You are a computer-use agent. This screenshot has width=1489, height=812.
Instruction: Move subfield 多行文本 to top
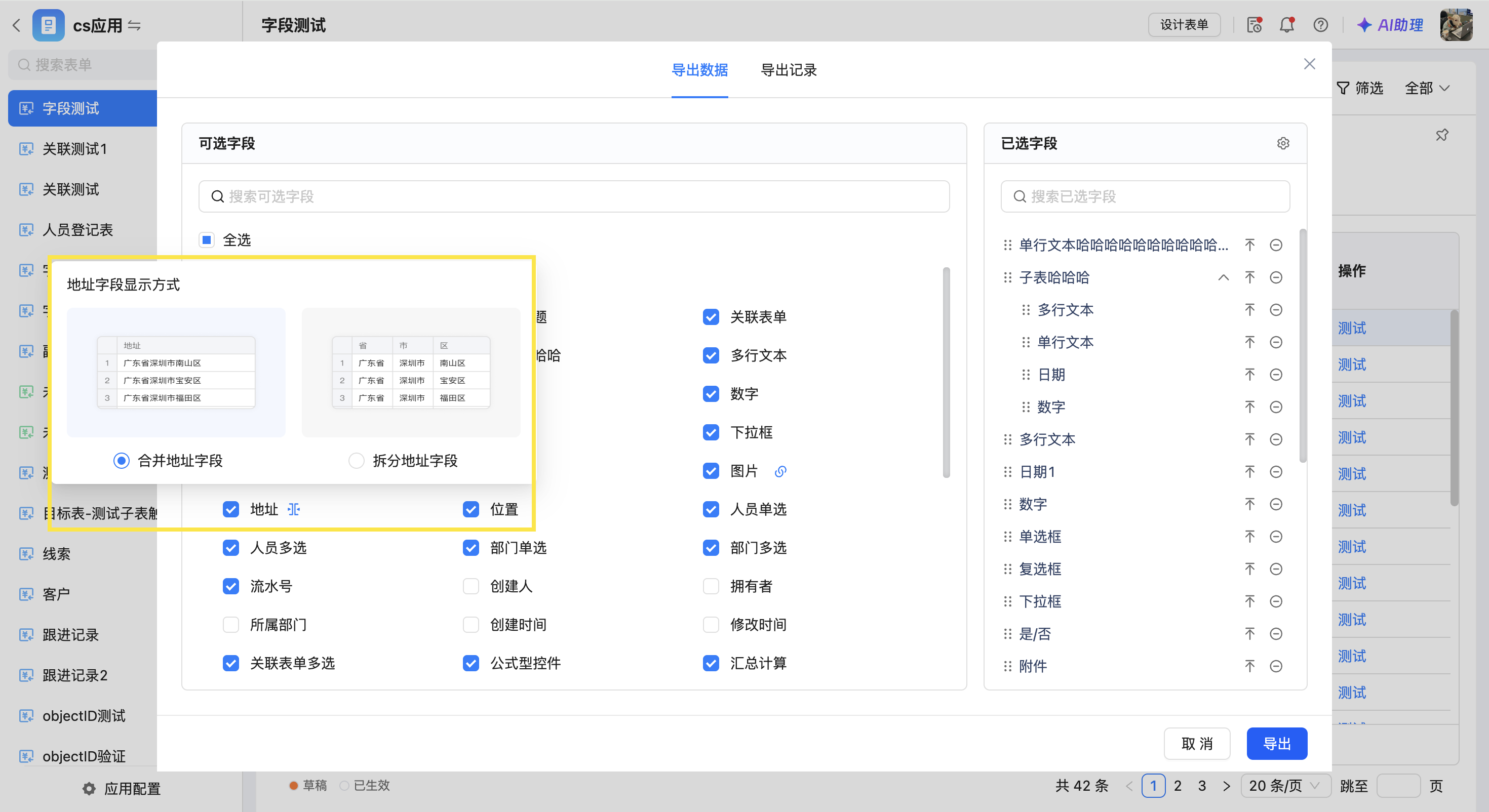[x=1250, y=310]
